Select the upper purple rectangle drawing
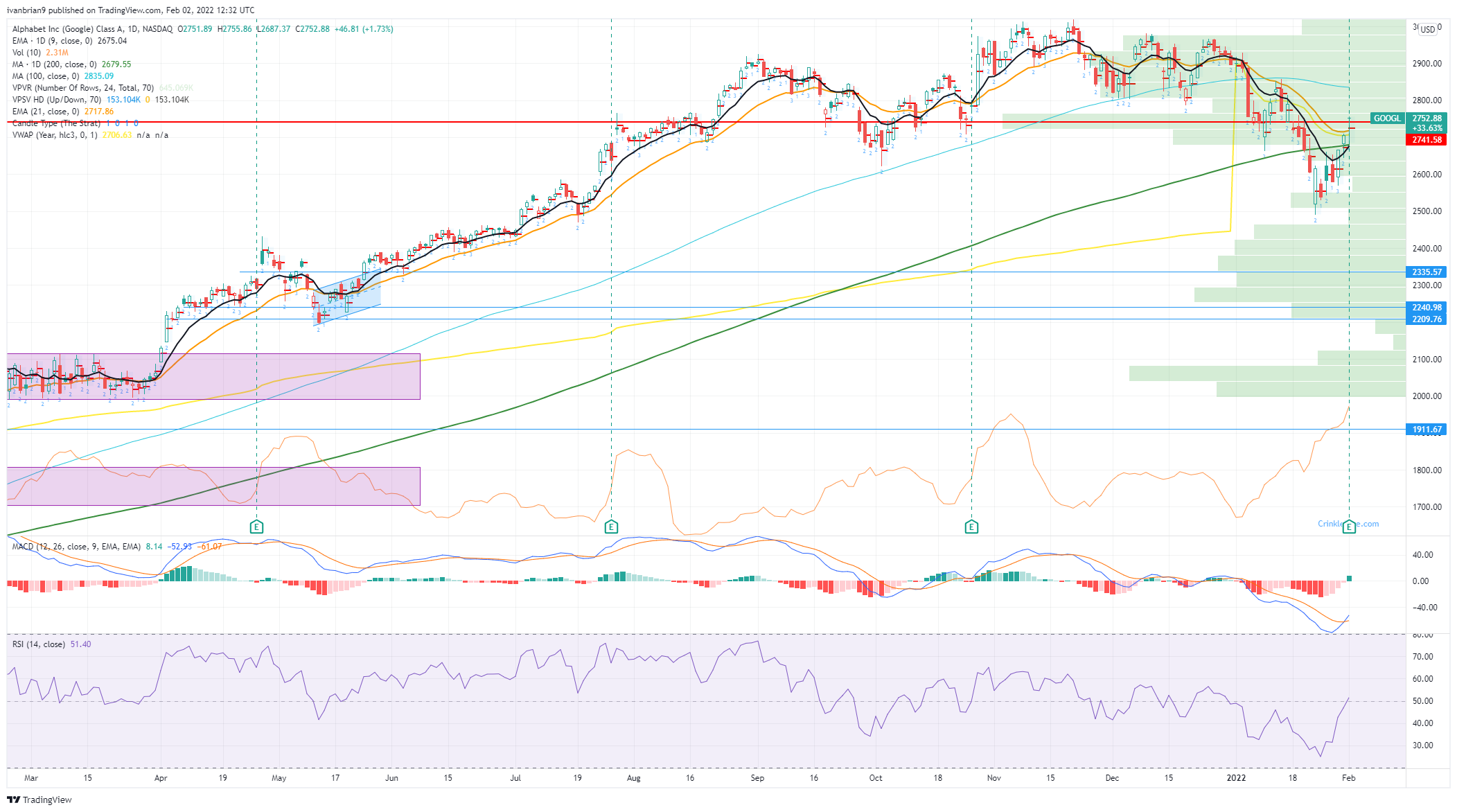The image size is (1457, 812). pyautogui.click(x=213, y=376)
